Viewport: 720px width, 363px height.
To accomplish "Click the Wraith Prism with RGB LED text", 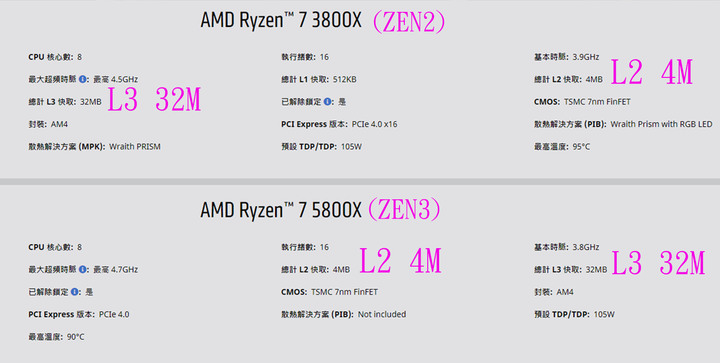I will pos(661,124).
